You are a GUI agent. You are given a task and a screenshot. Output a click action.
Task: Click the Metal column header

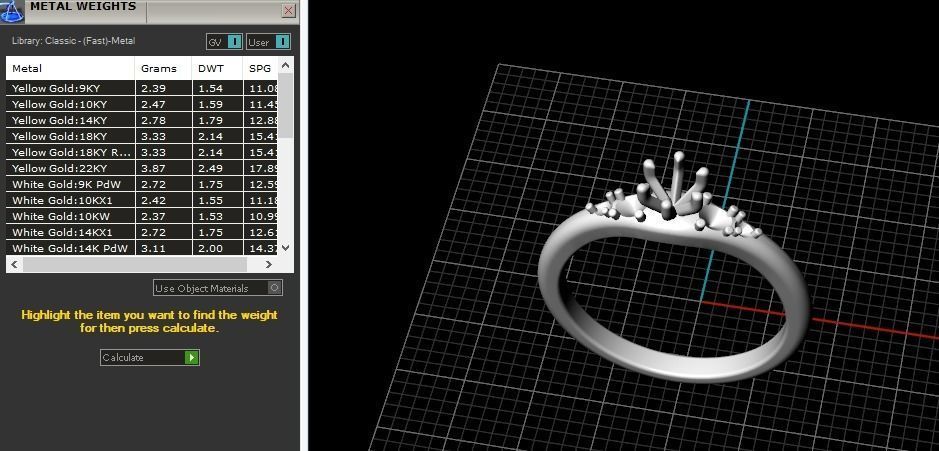coord(70,68)
